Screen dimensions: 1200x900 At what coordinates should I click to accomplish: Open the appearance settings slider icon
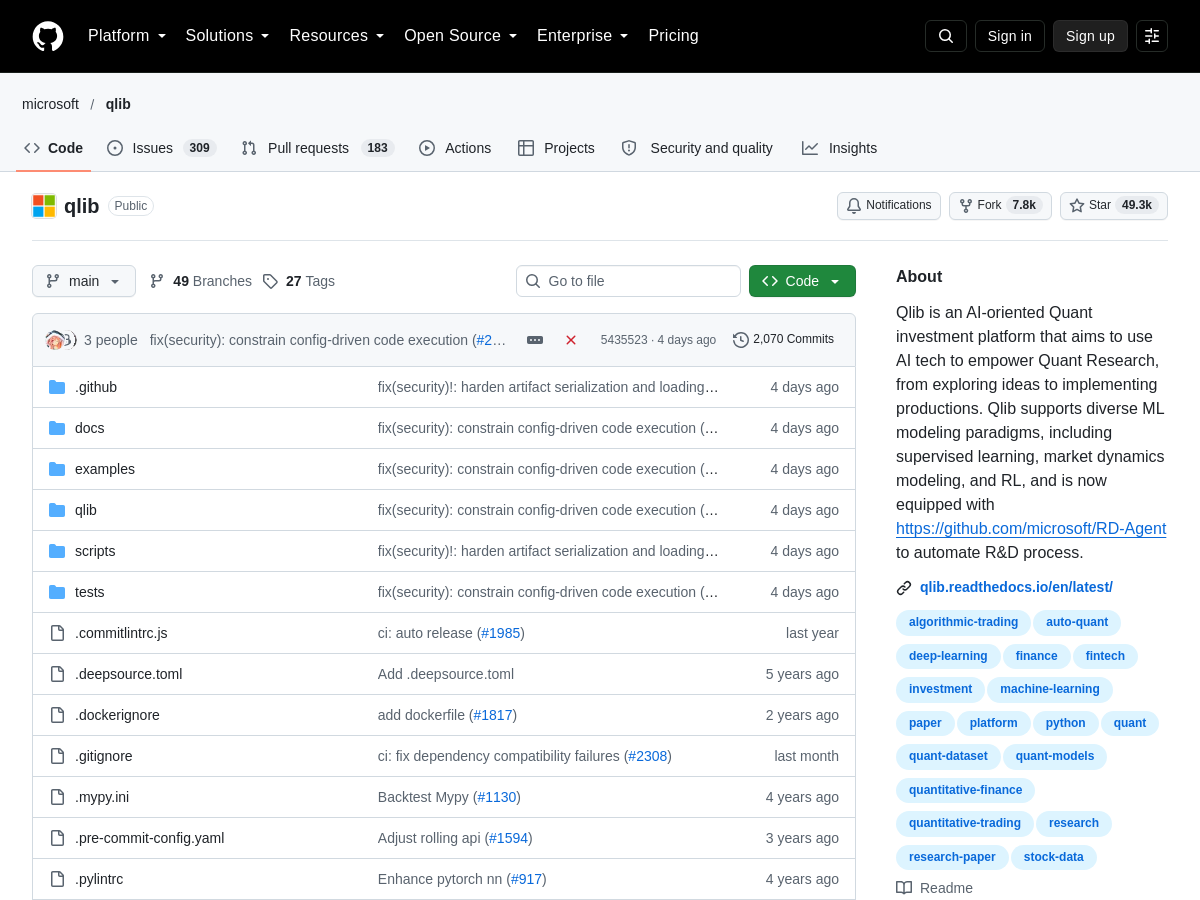tap(1152, 36)
